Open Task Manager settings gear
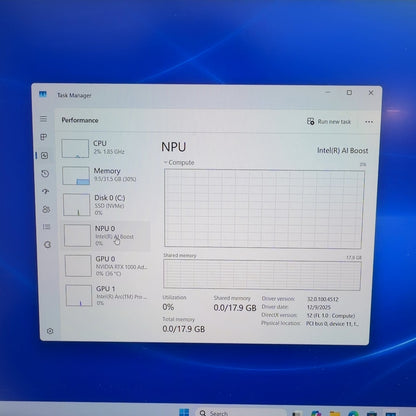 pyautogui.click(x=50, y=331)
